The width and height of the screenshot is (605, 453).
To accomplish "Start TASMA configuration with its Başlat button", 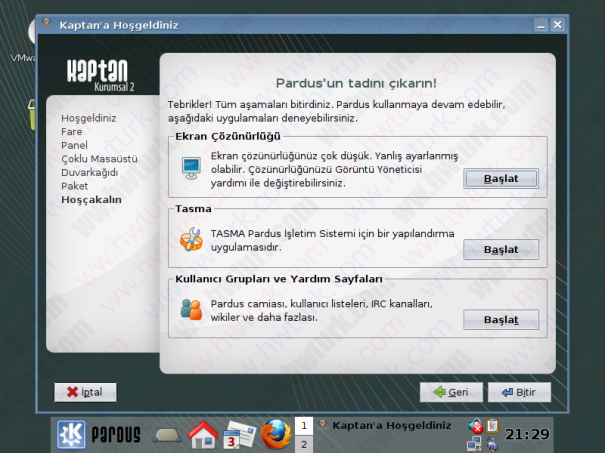I will tap(501, 250).
